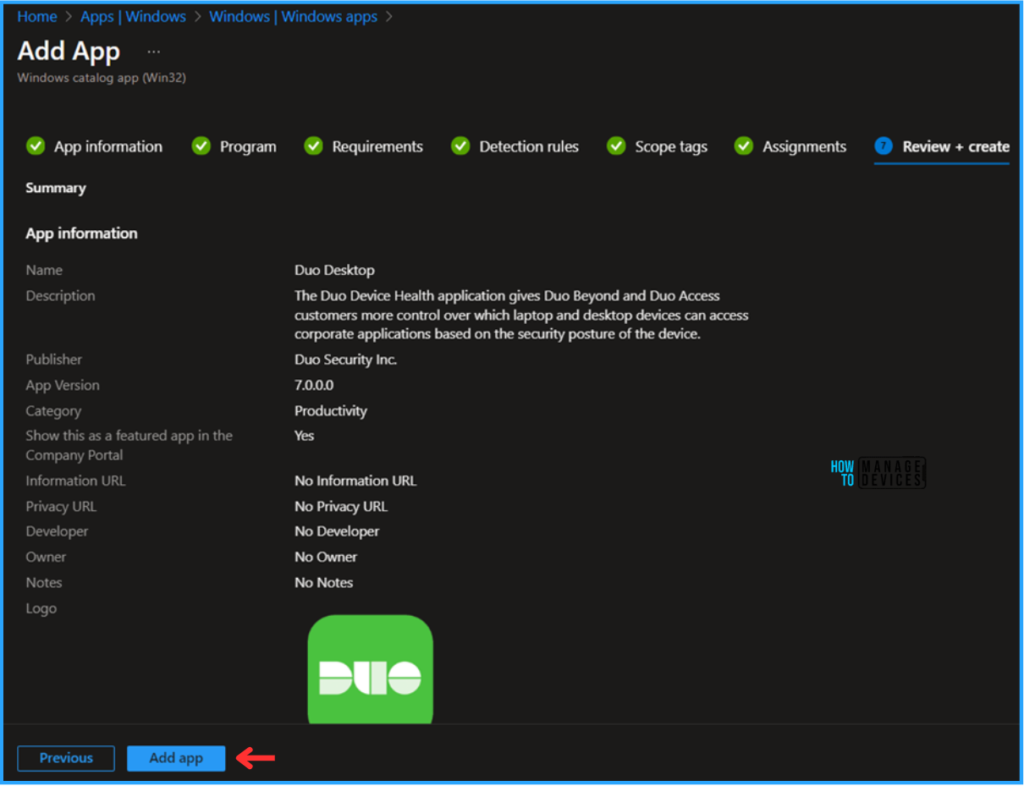Image resolution: width=1024 pixels, height=786 pixels.
Task: Select the 'Productivity' category value
Action: [330, 411]
